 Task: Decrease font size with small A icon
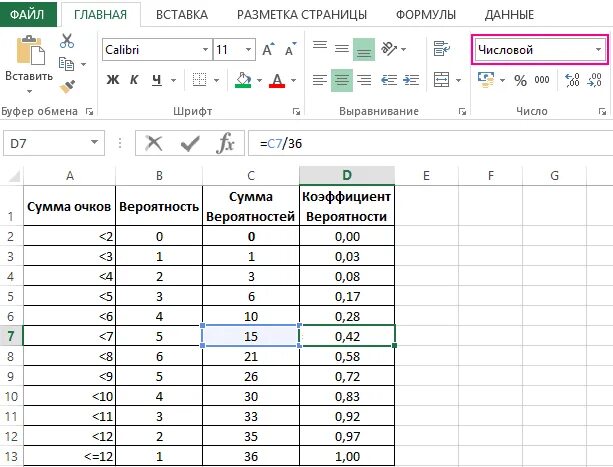click(x=290, y=50)
